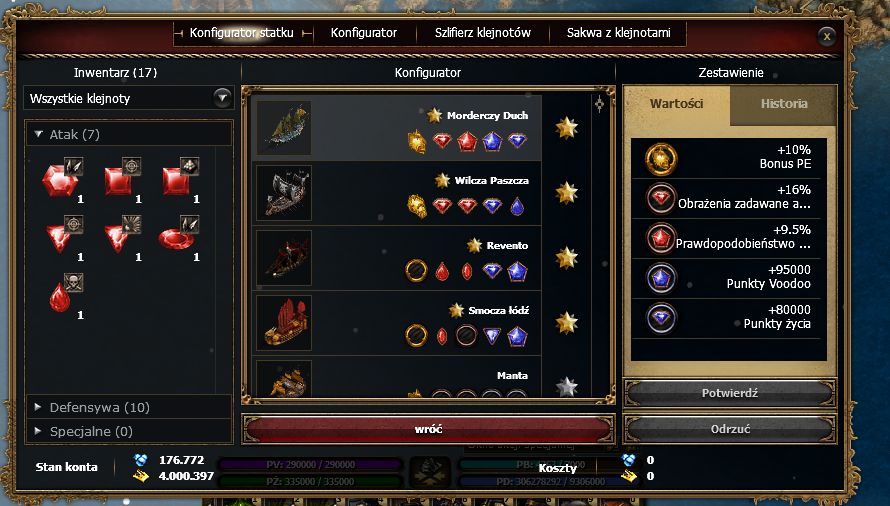This screenshot has height=506, width=890.
Task: Select the Wilcza Paszcza ship thumbnail
Action: click(284, 193)
